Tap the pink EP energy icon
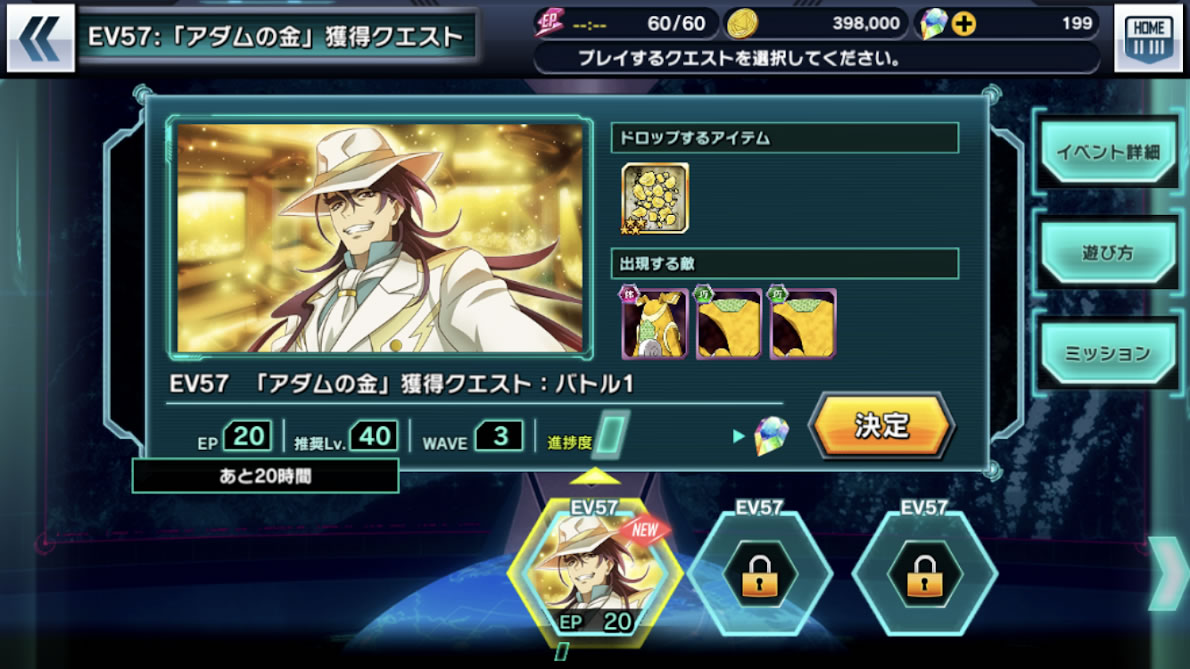1190x669 pixels. [549, 24]
